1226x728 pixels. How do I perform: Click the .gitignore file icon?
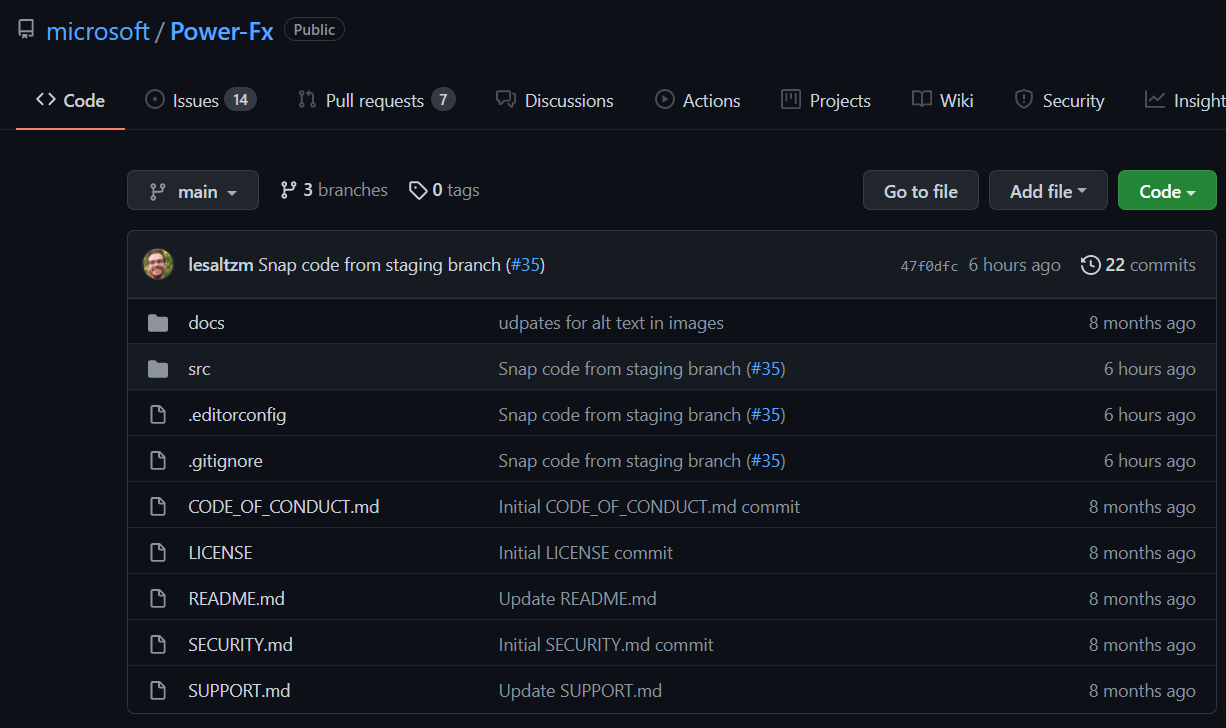158,461
